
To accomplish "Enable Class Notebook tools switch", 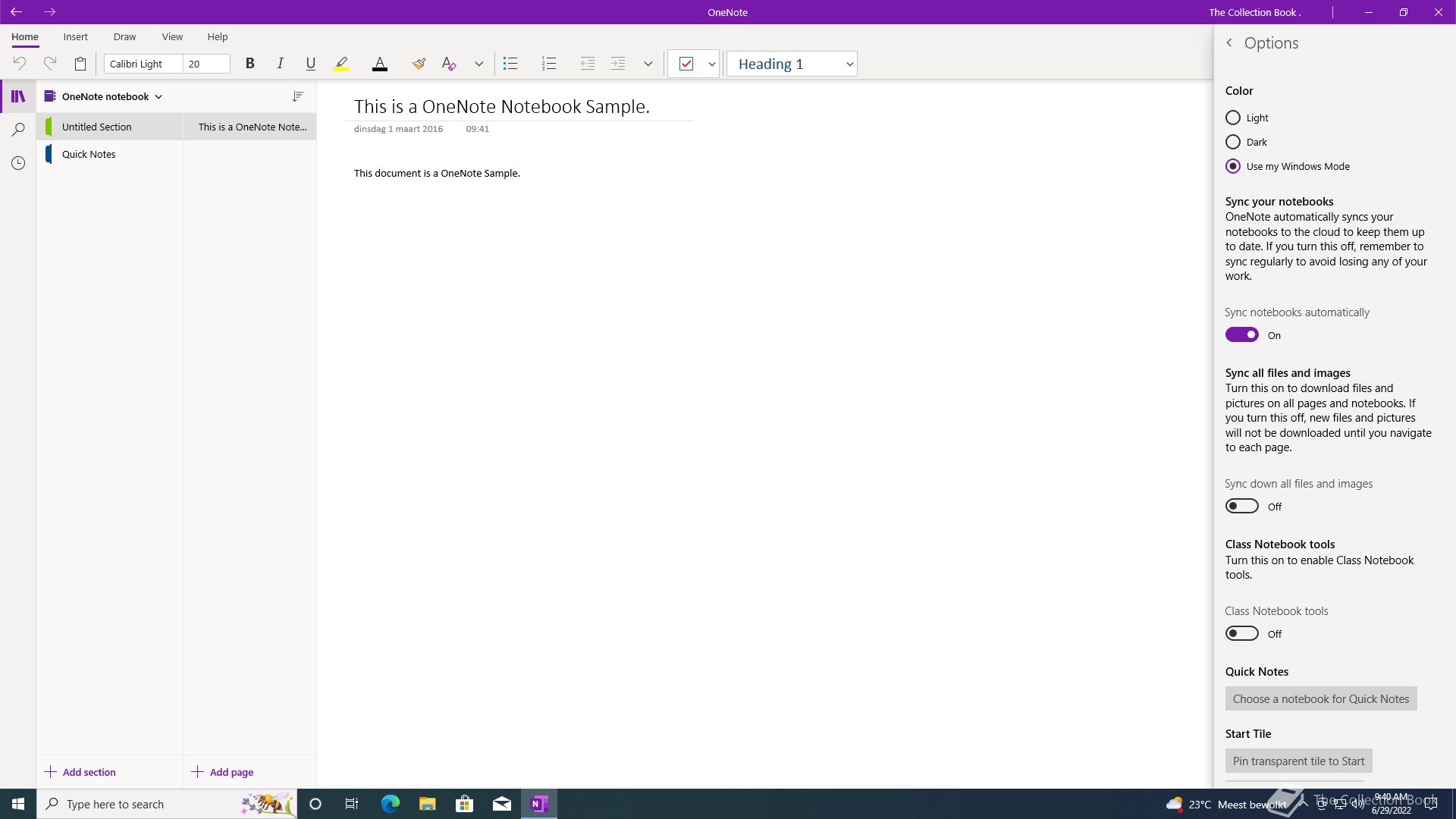I will point(1242,633).
